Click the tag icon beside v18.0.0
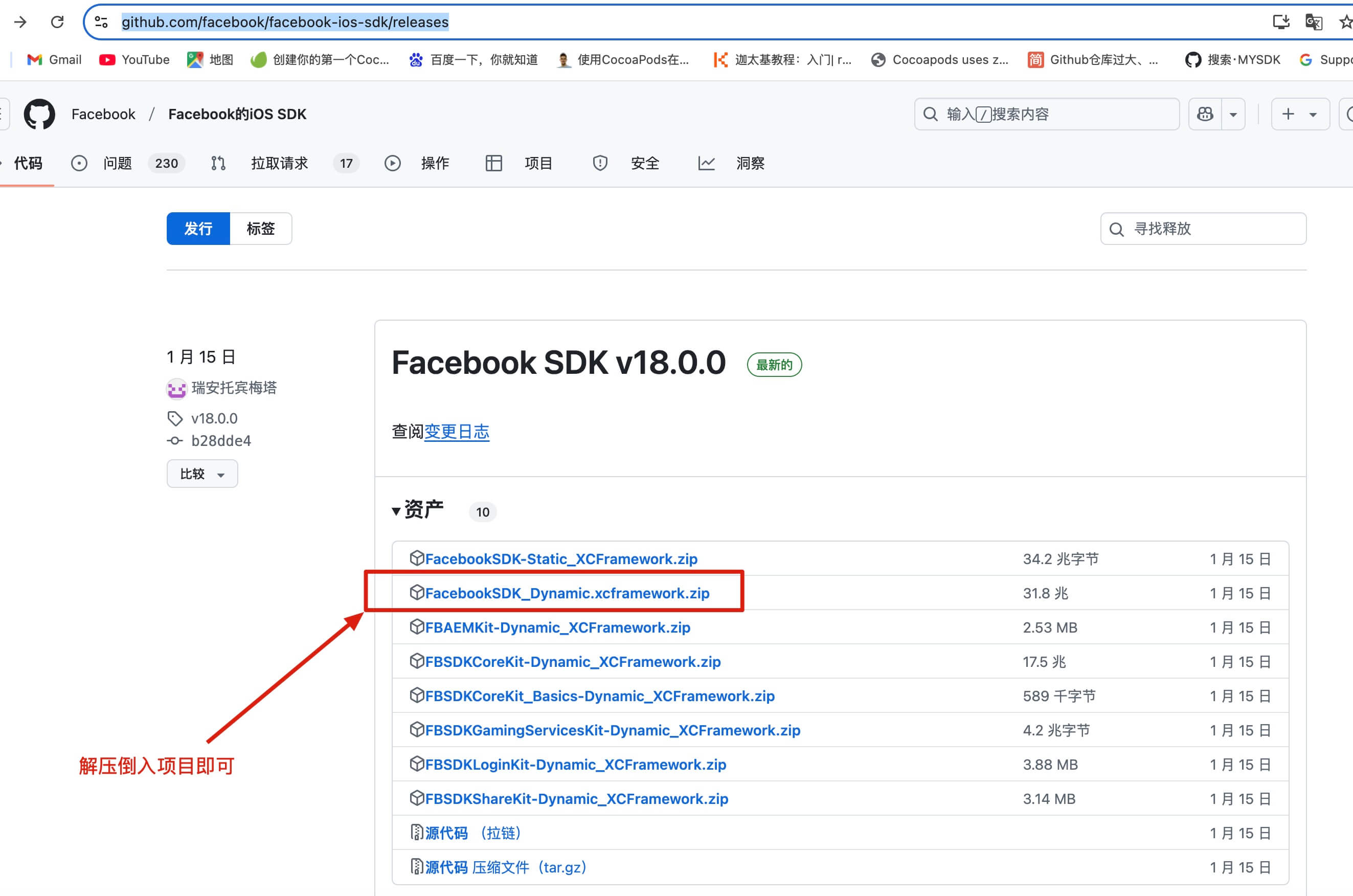This screenshot has height=896, width=1353. 175,419
